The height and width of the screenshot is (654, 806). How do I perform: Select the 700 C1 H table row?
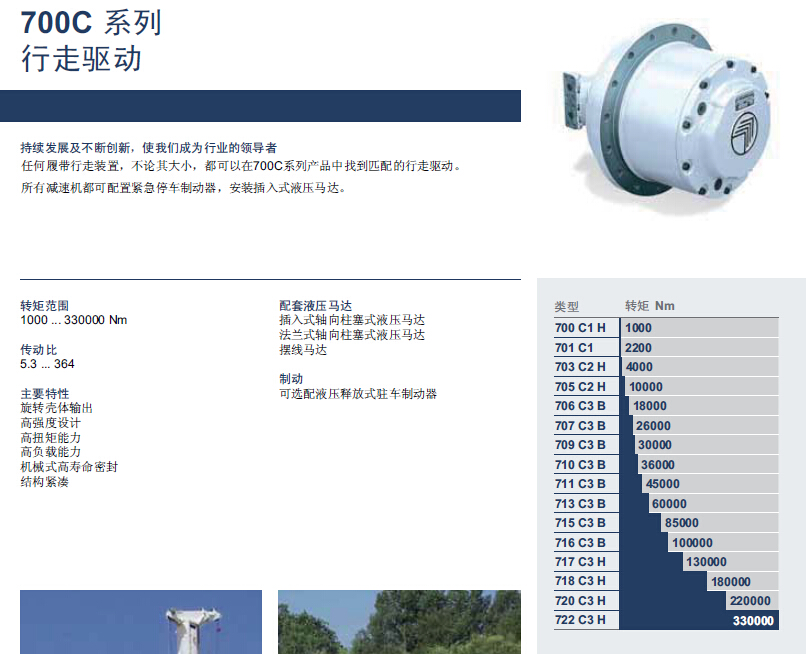point(665,328)
